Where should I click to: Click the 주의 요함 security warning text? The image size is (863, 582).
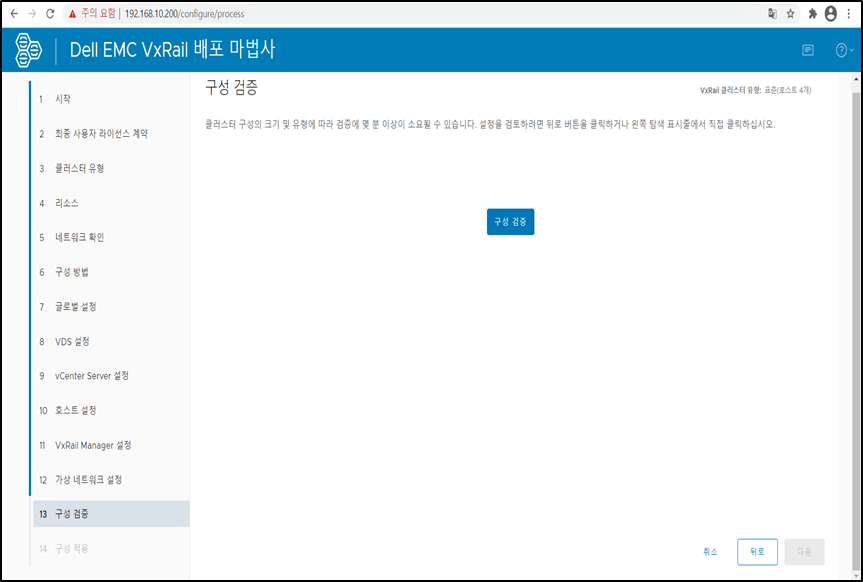[99, 14]
